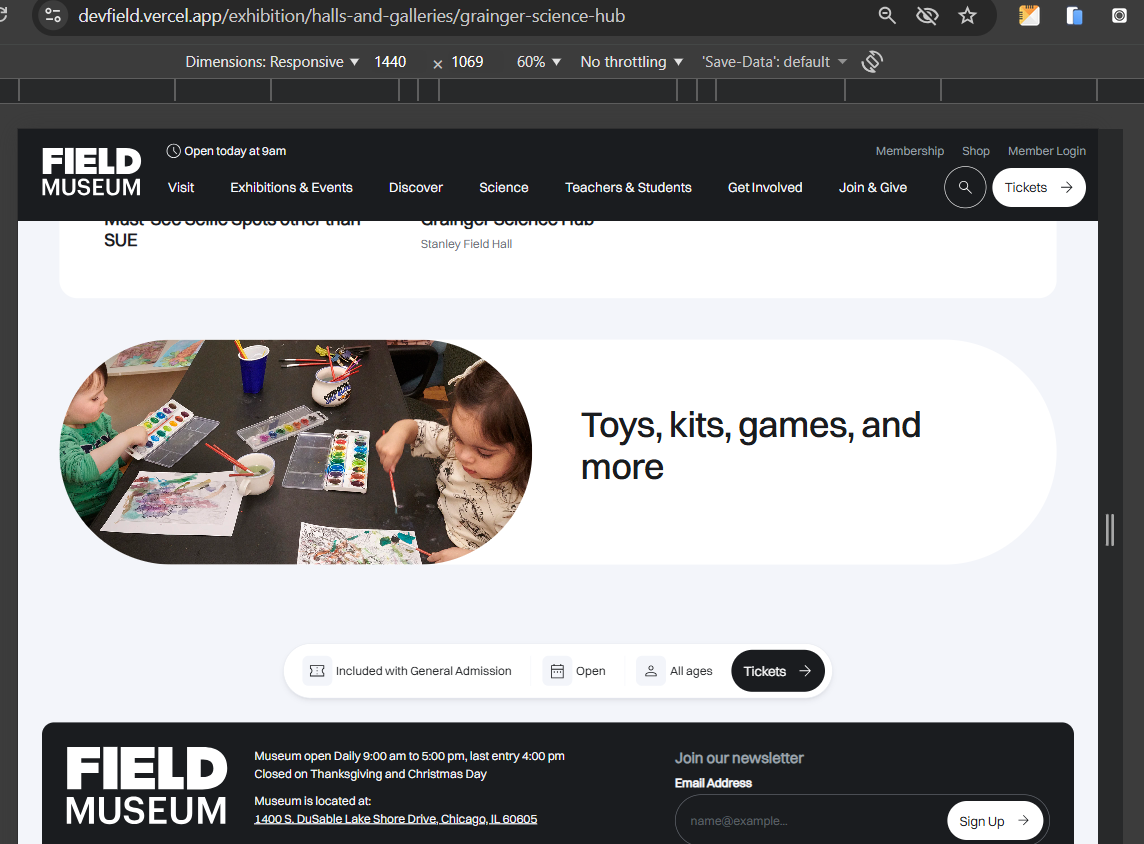Click the Field Museum header logo
This screenshot has height=844, width=1144.
pyautogui.click(x=91, y=172)
